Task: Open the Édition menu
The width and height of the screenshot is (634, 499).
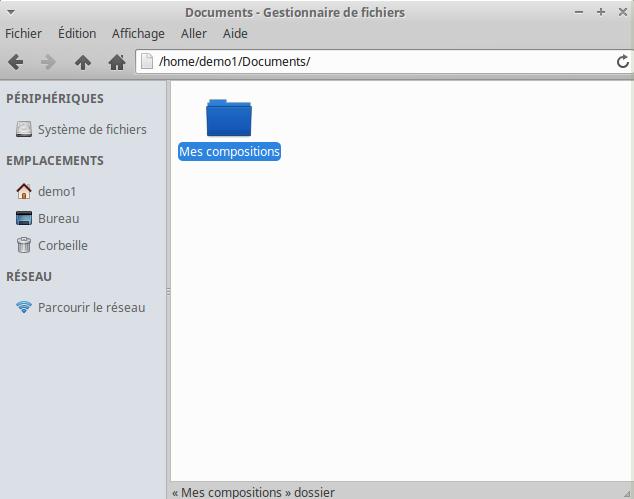Action: point(77,33)
